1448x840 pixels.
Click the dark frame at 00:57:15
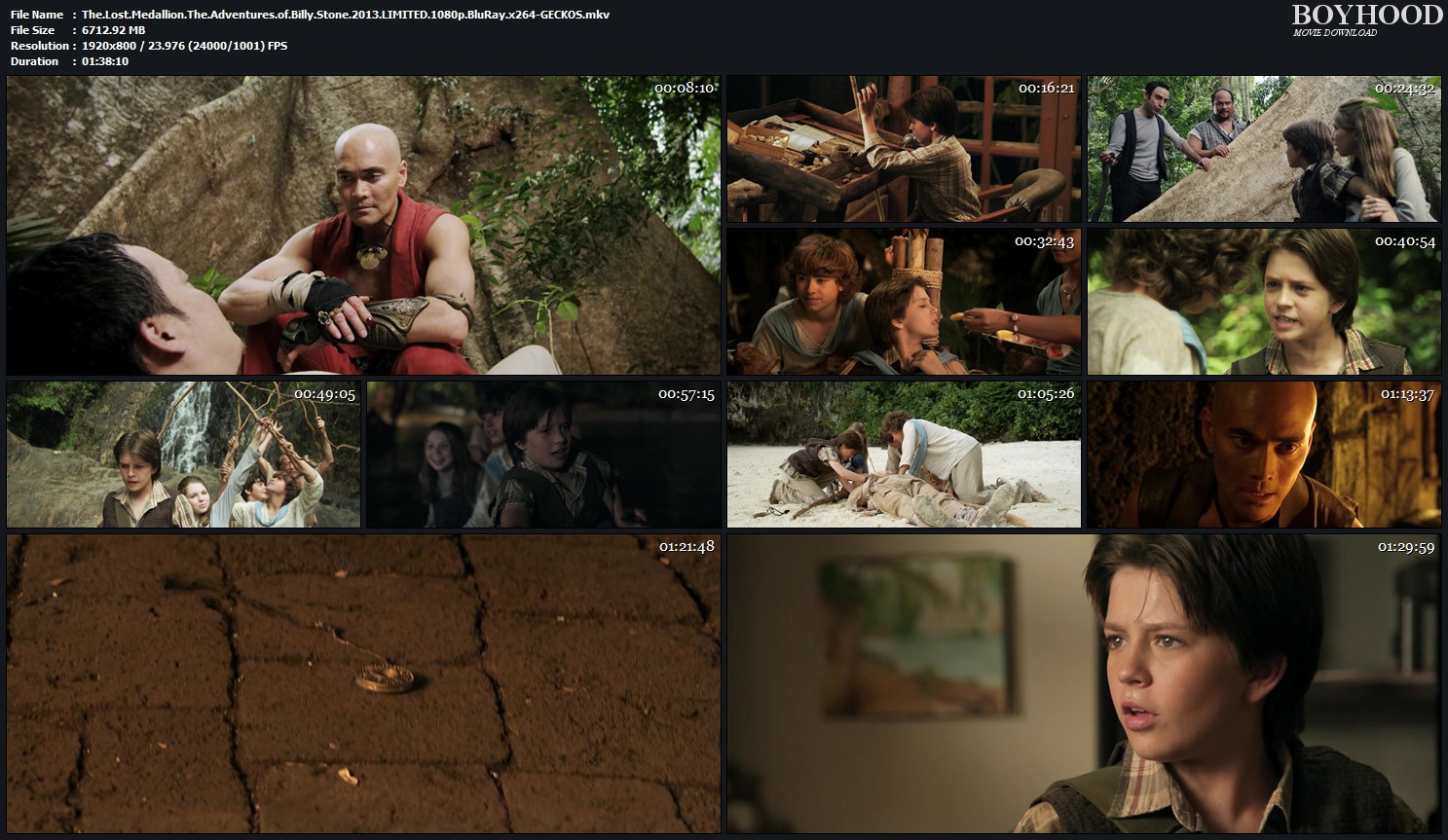pyautogui.click(x=543, y=455)
